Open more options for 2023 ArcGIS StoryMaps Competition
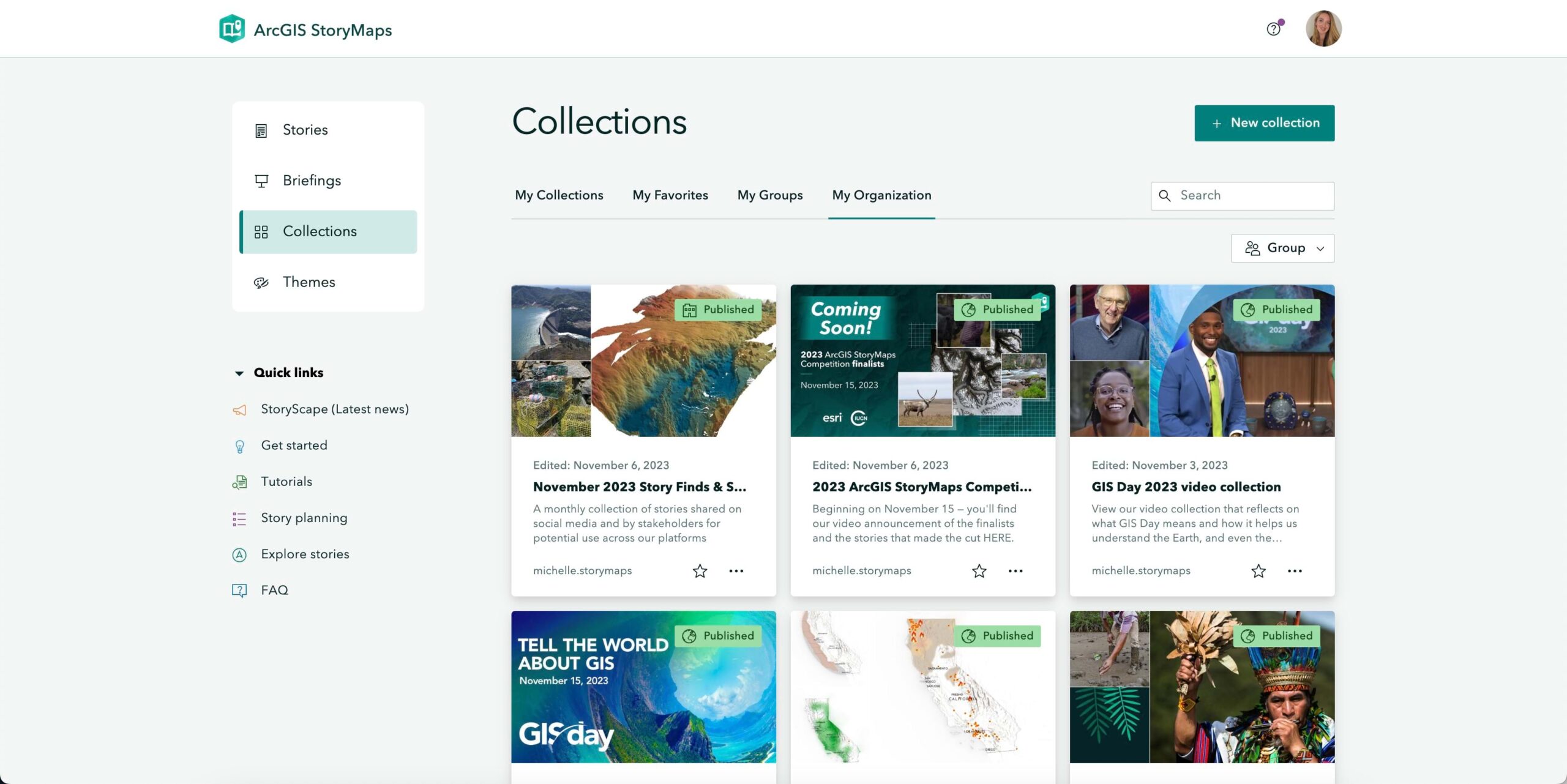 [x=1015, y=571]
